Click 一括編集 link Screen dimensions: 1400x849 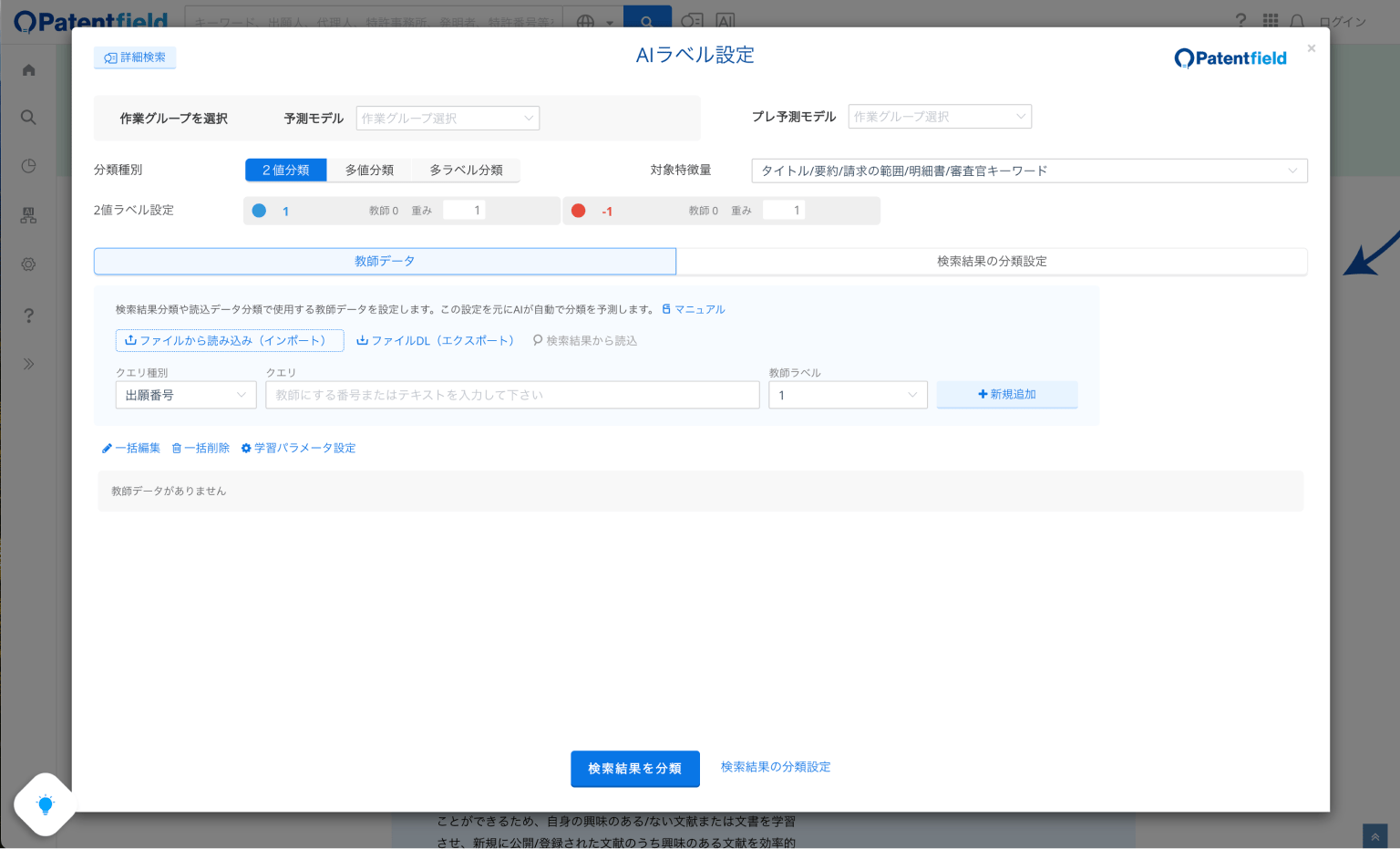click(131, 449)
